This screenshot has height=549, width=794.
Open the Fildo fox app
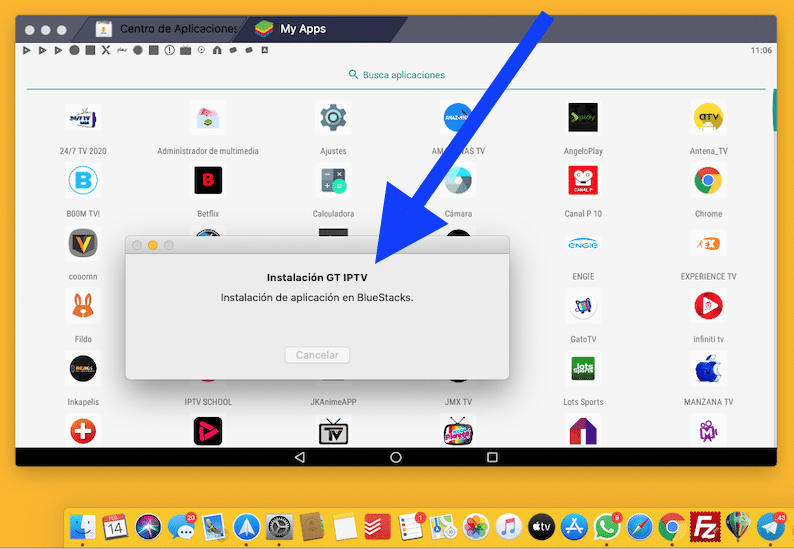coord(83,306)
